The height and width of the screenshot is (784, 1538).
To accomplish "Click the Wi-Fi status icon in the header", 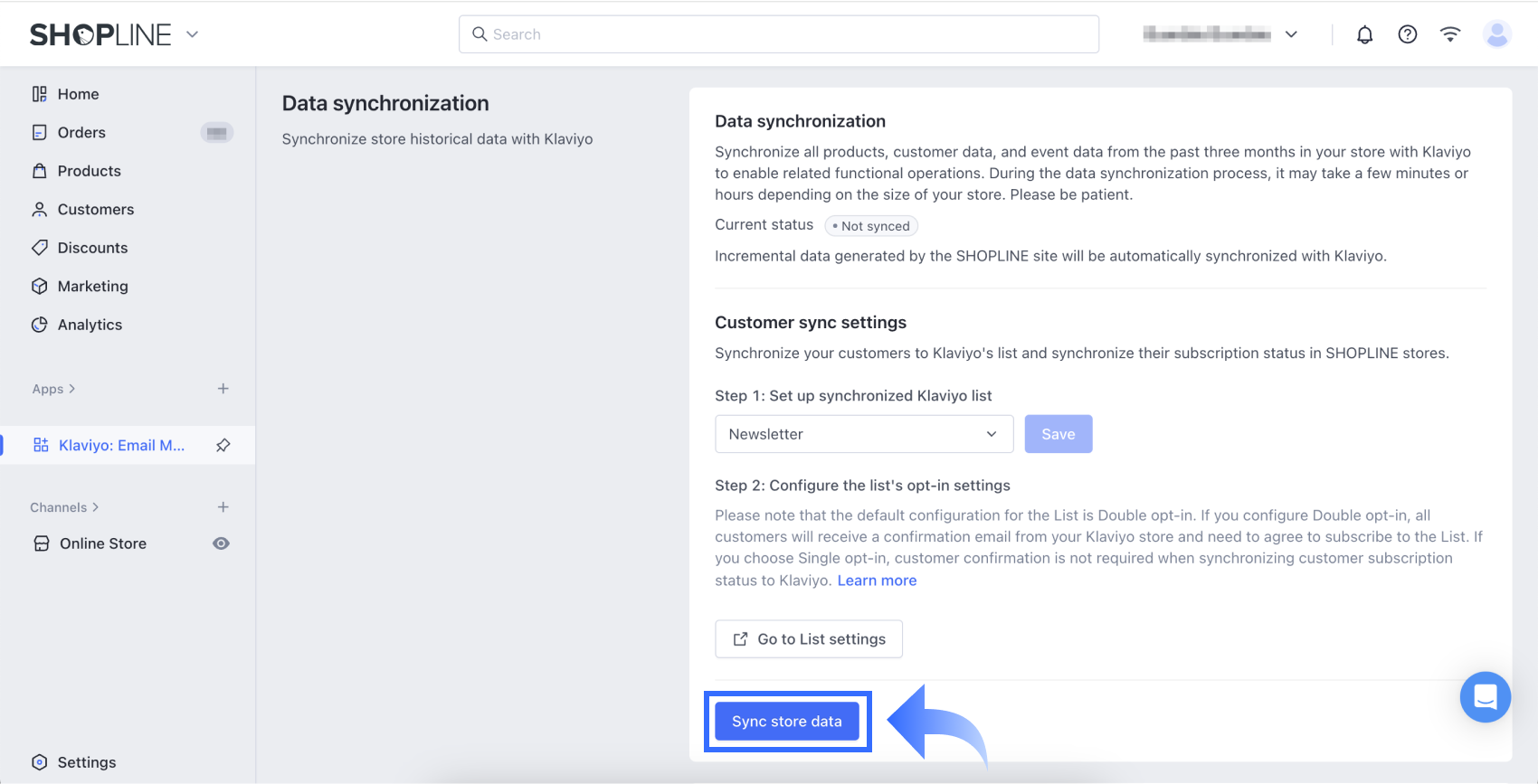I will [1450, 34].
